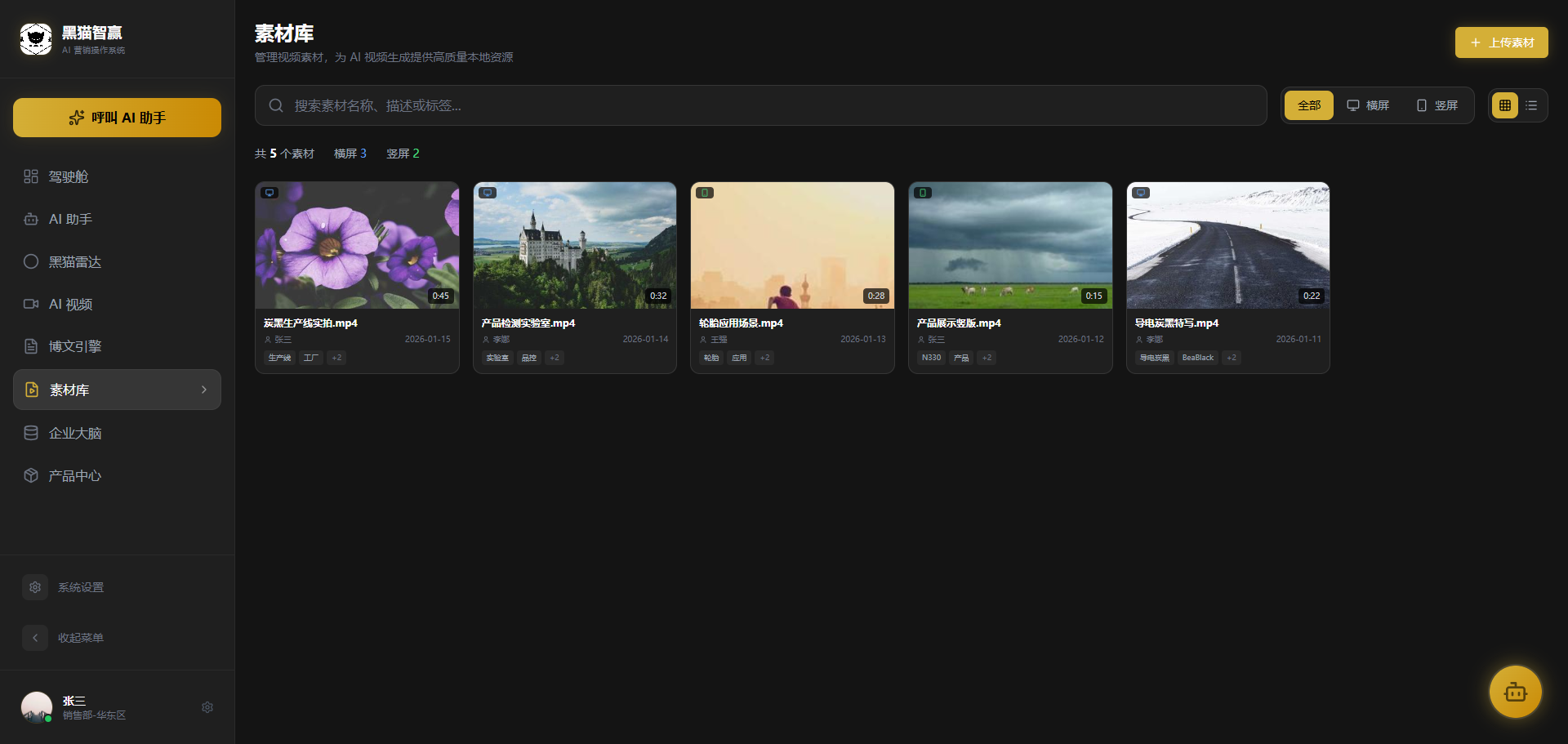Filter materials by 横屏 orientation
This screenshot has width=1568, height=744.
[1368, 105]
